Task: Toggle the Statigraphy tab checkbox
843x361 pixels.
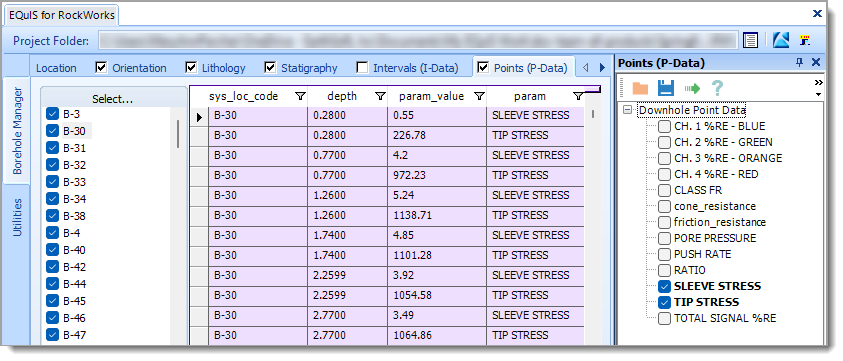Action: click(x=270, y=67)
